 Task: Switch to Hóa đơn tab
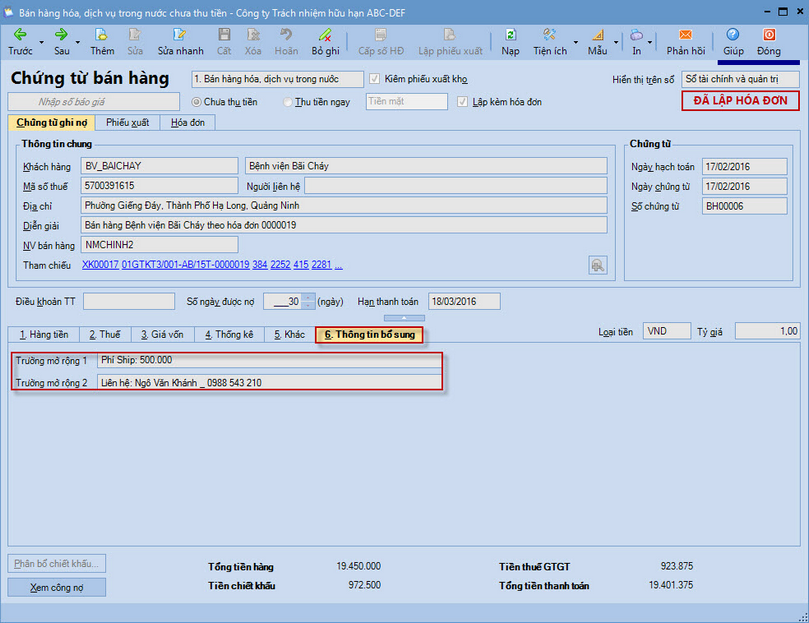(188, 122)
